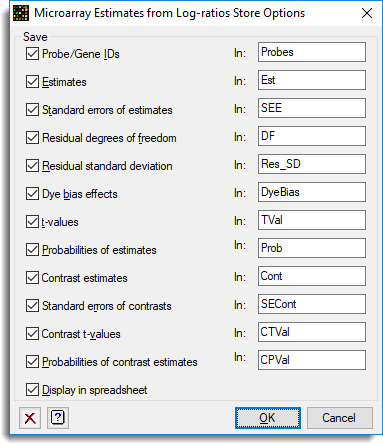
Task: Click the OK button
Action: (268, 418)
